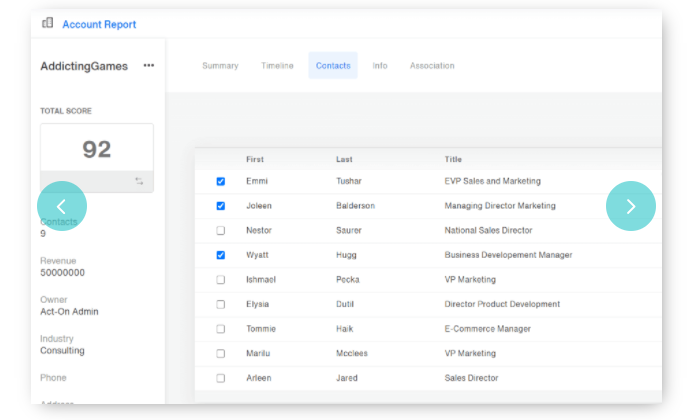This screenshot has width=700, height=420.
Task: Click the Account Report building icon
Action: click(x=47, y=23)
